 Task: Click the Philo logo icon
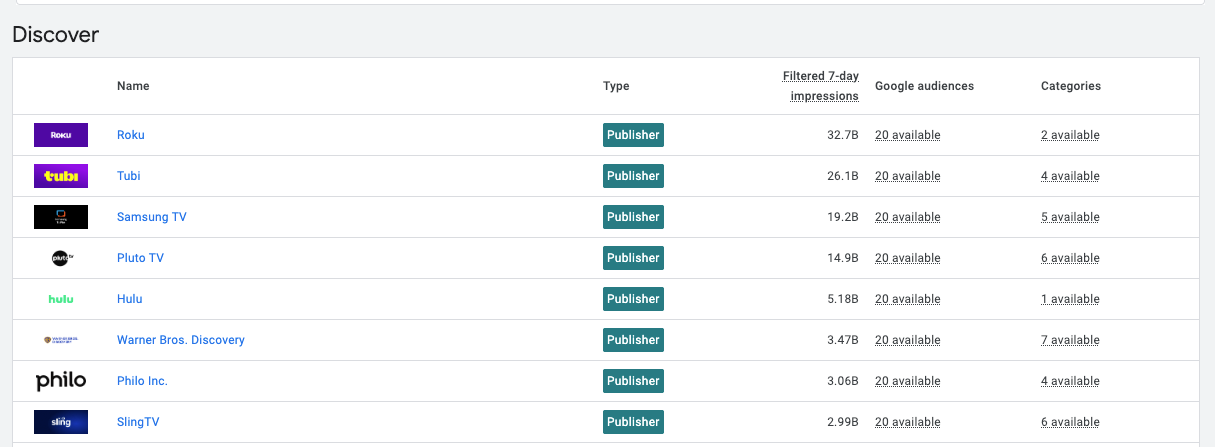(61, 381)
